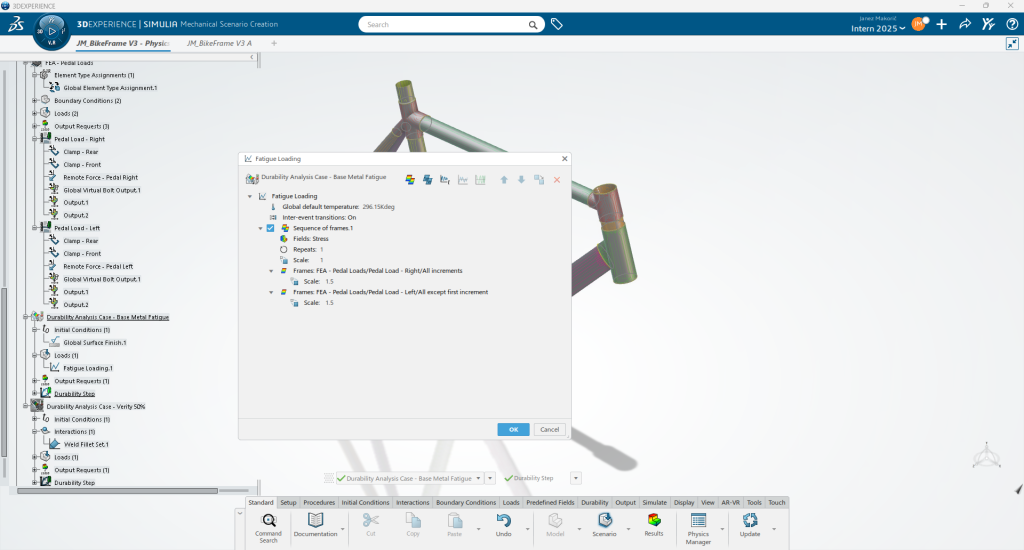Open the help question mark icon
The image size is (1024, 550).
[1011, 23]
